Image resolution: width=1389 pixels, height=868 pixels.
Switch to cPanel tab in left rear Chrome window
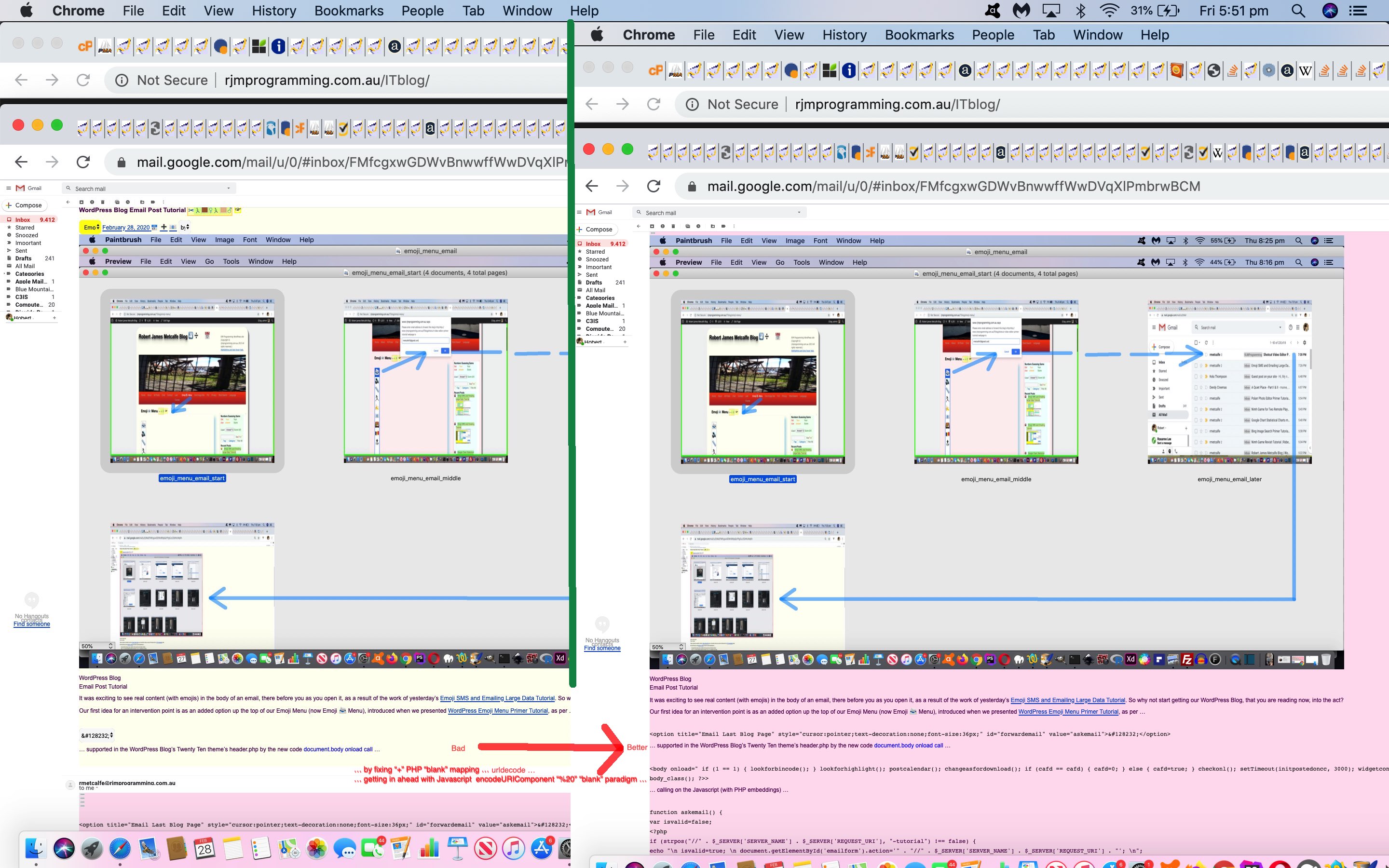pos(85,46)
